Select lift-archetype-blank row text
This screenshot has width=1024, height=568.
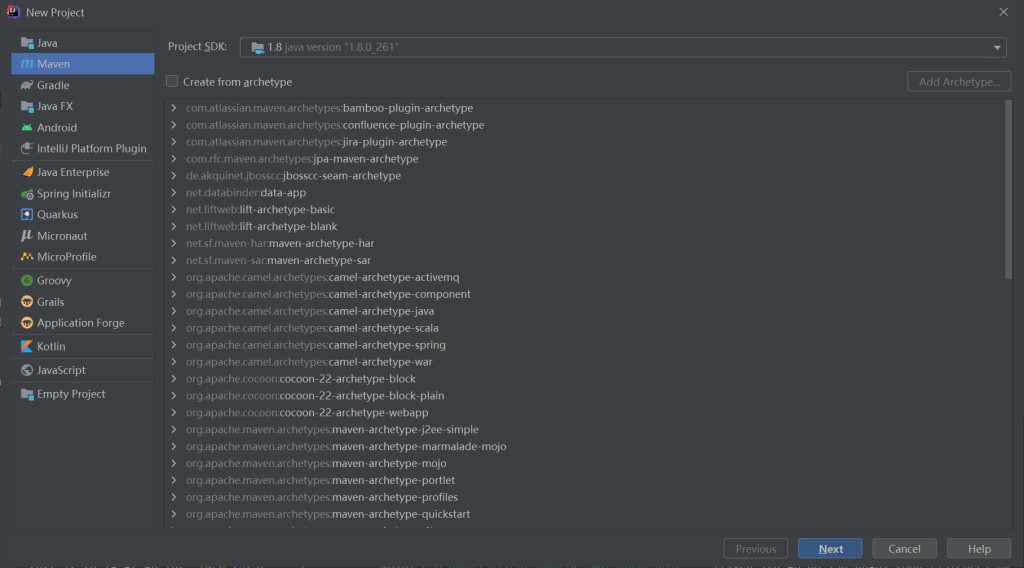click(x=261, y=227)
